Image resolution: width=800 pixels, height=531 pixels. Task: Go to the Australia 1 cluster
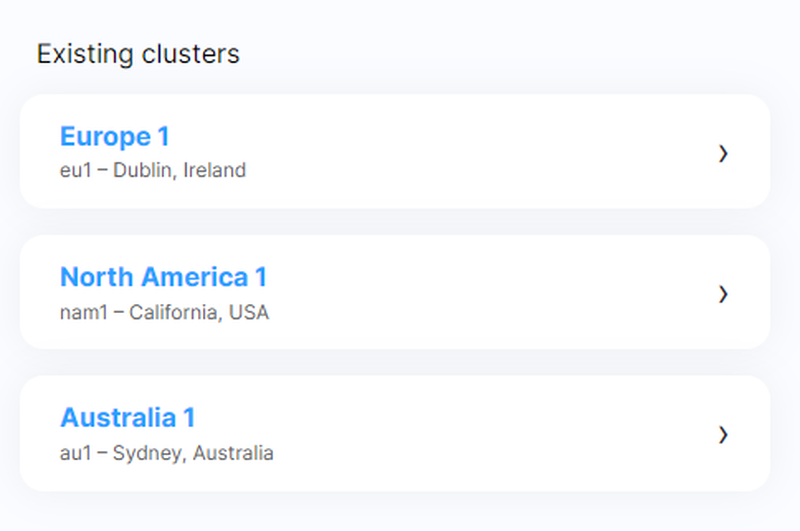pos(127,417)
